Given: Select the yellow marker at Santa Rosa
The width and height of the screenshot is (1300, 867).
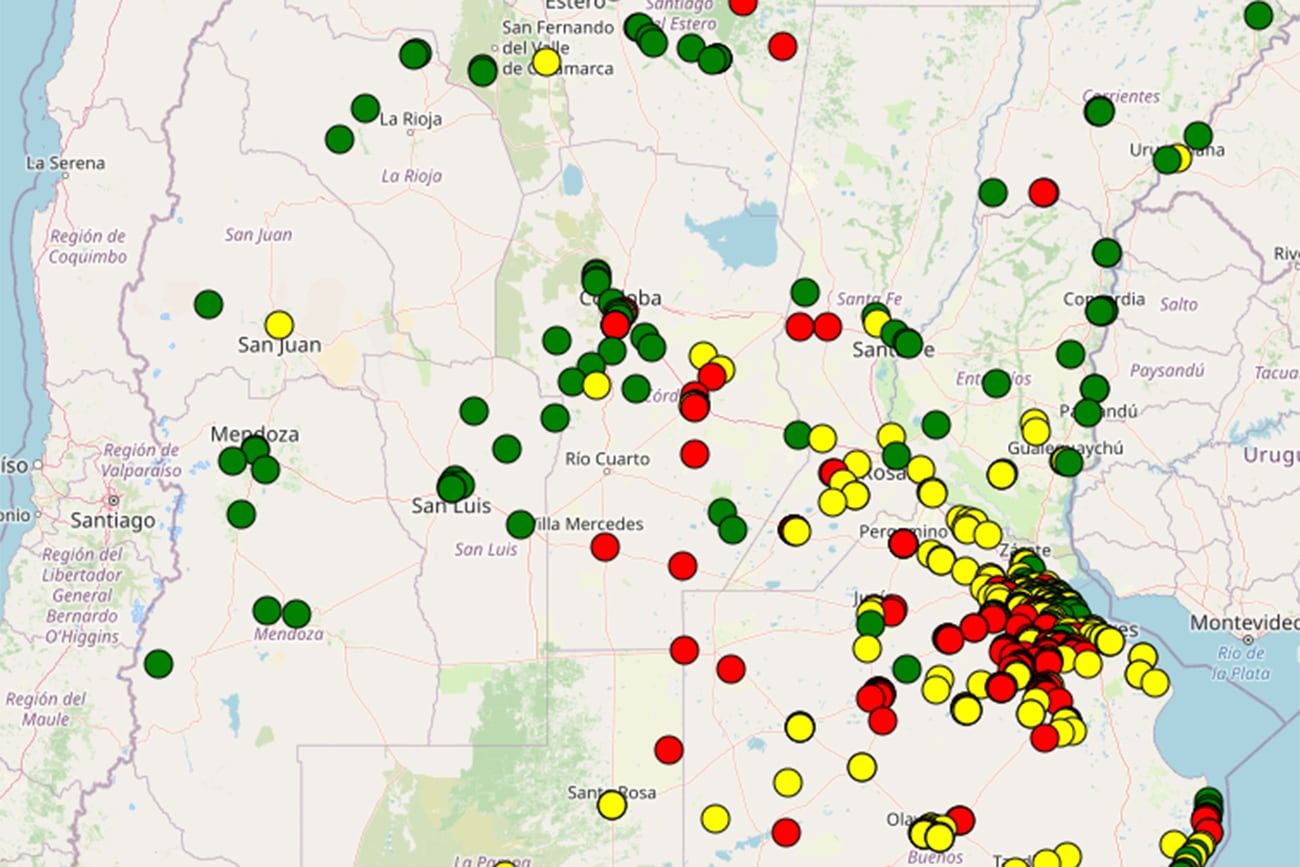Looking at the screenshot, I should point(612,804).
